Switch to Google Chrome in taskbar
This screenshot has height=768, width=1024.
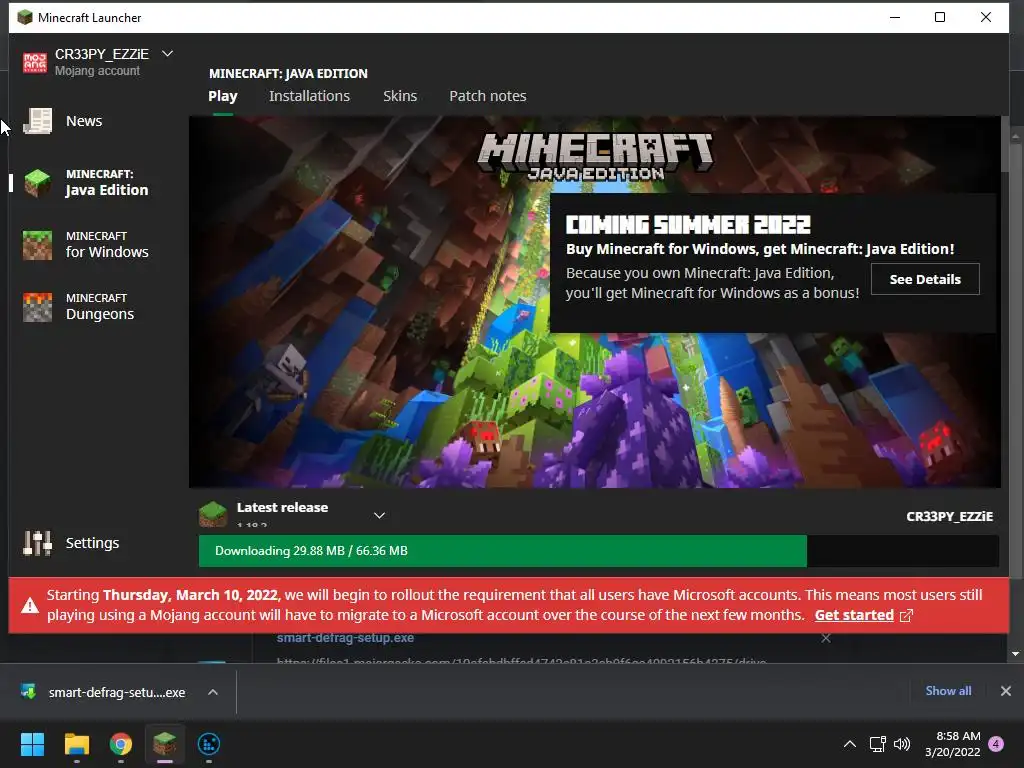coord(121,744)
